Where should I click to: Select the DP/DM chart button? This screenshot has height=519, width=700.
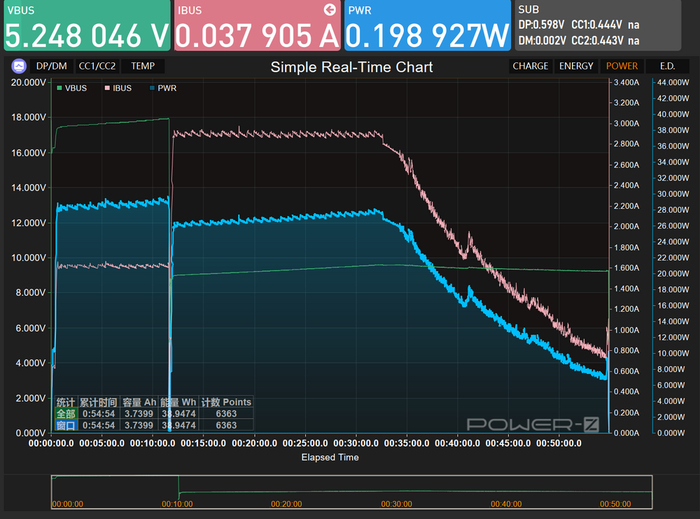point(52,66)
